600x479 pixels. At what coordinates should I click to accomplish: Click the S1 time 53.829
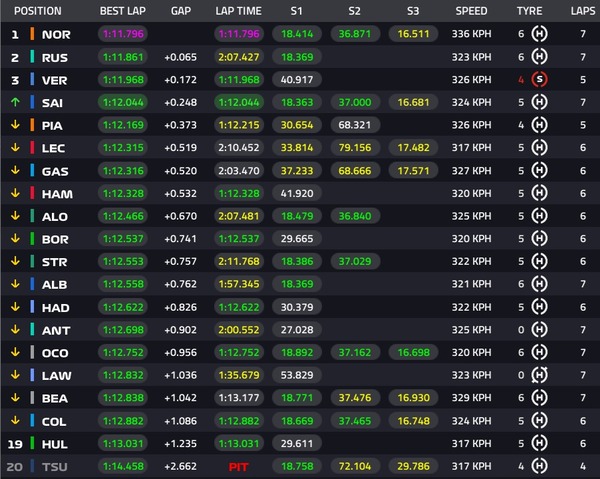297,375
